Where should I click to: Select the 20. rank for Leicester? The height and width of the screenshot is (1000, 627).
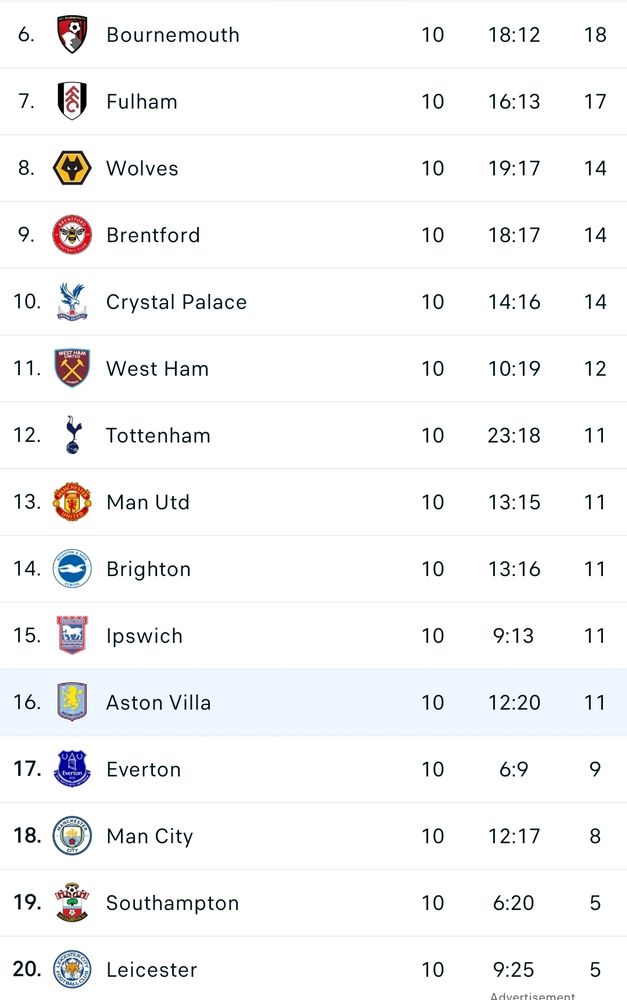tap(27, 969)
